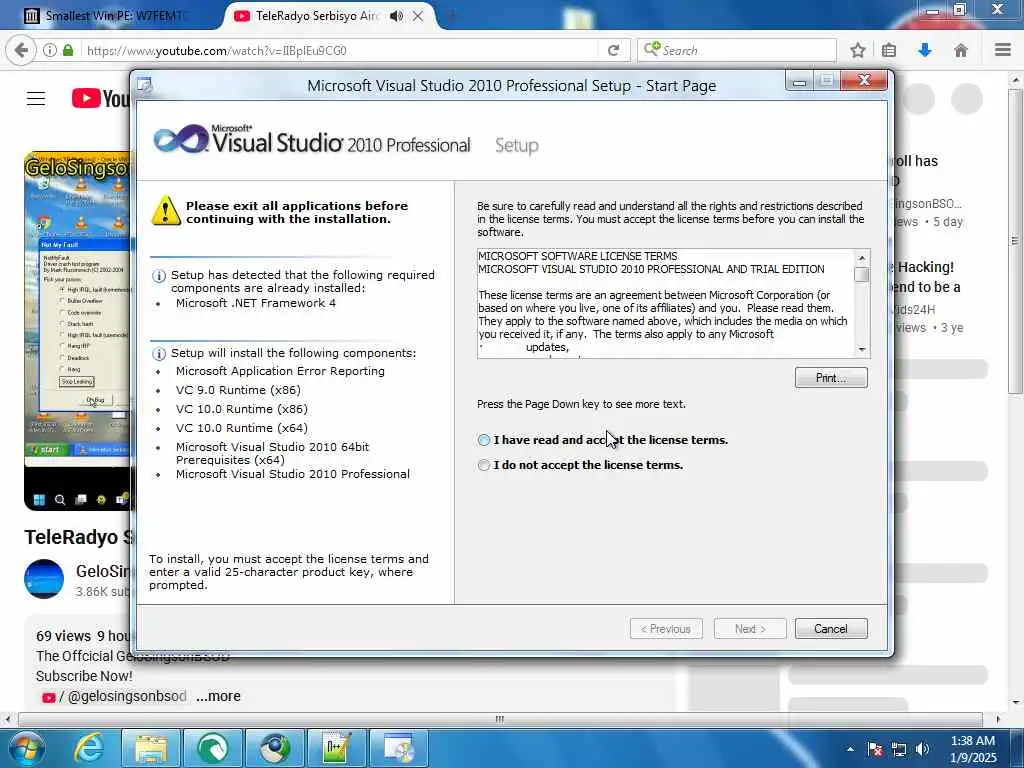Open volume control tray icon

[922, 749]
